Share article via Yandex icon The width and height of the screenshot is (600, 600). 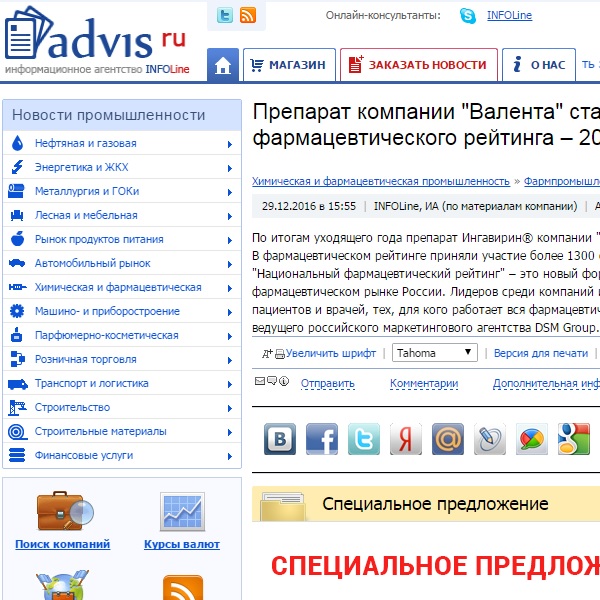click(x=406, y=439)
